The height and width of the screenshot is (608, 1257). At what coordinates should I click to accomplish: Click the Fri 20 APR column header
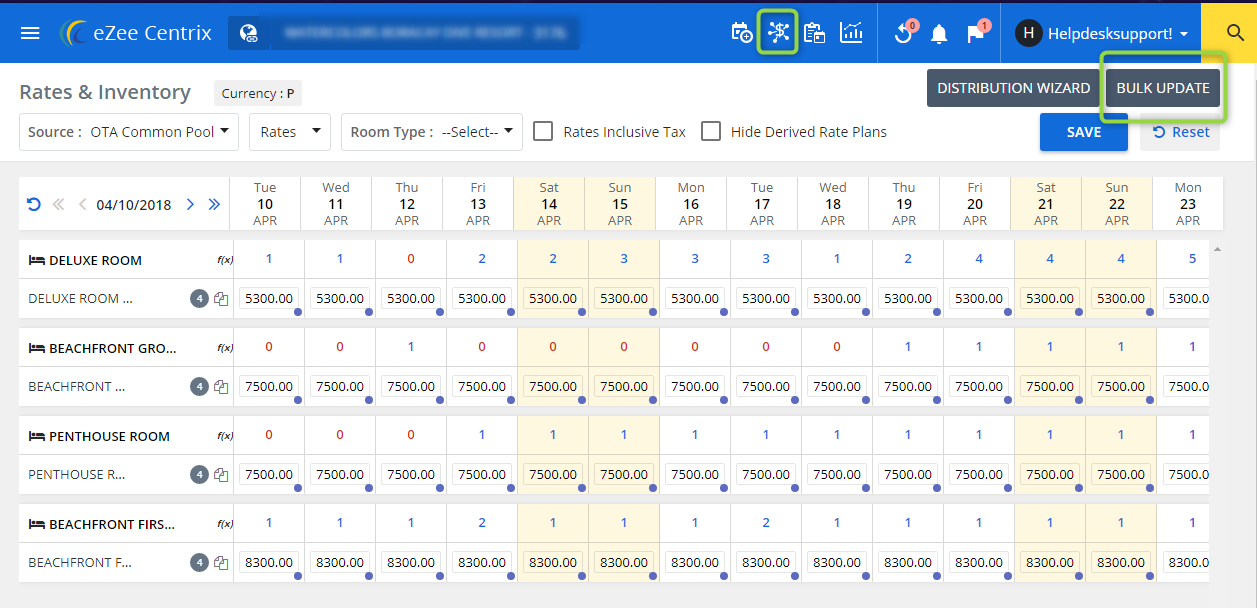point(975,204)
